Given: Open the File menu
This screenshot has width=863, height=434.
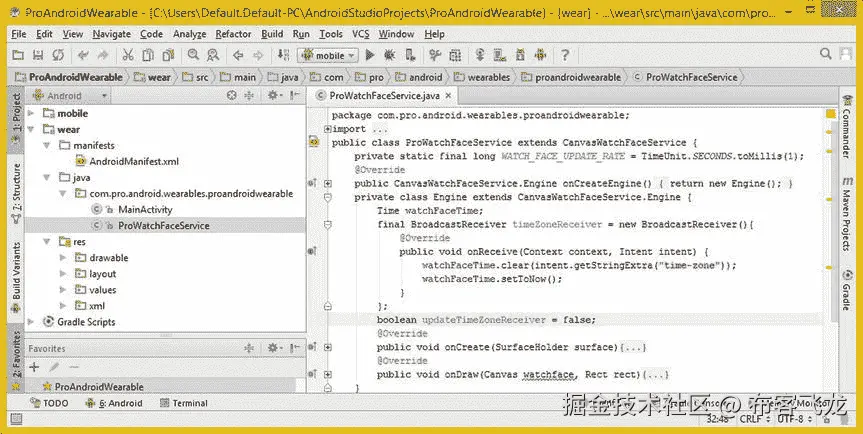Looking at the screenshot, I should [19, 34].
